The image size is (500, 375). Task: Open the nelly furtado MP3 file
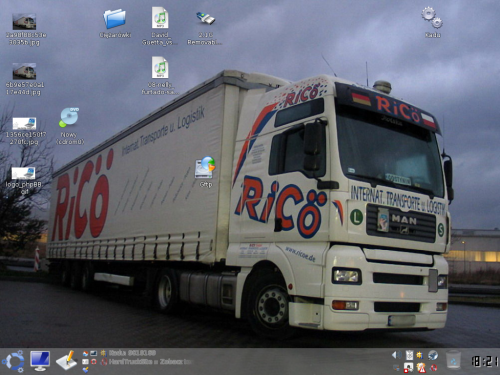pos(160,75)
